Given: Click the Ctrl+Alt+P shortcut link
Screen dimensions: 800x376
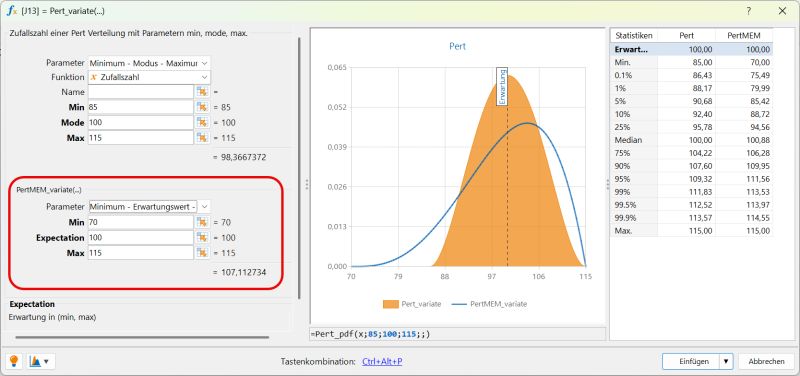Looking at the screenshot, I should pyautogui.click(x=382, y=361).
